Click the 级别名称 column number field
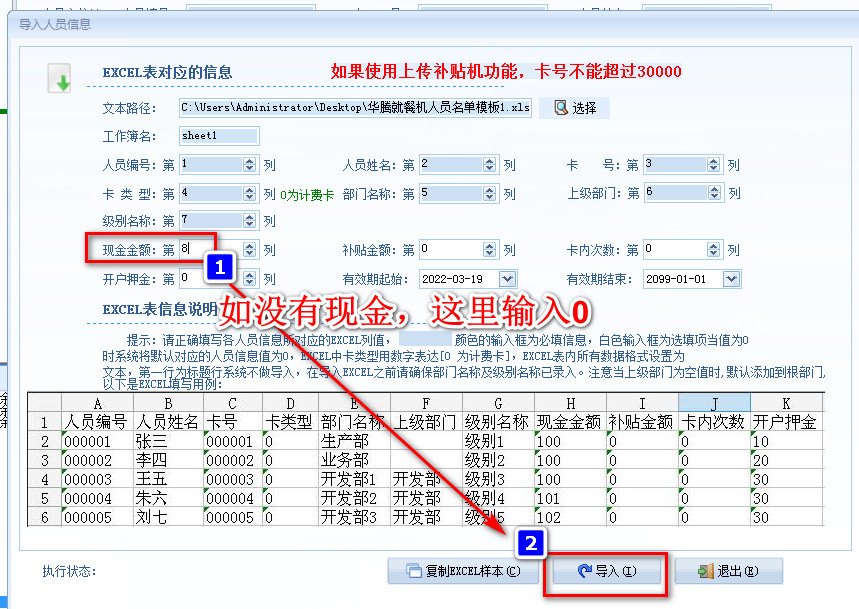Image resolution: width=859 pixels, height=609 pixels. tap(211, 221)
